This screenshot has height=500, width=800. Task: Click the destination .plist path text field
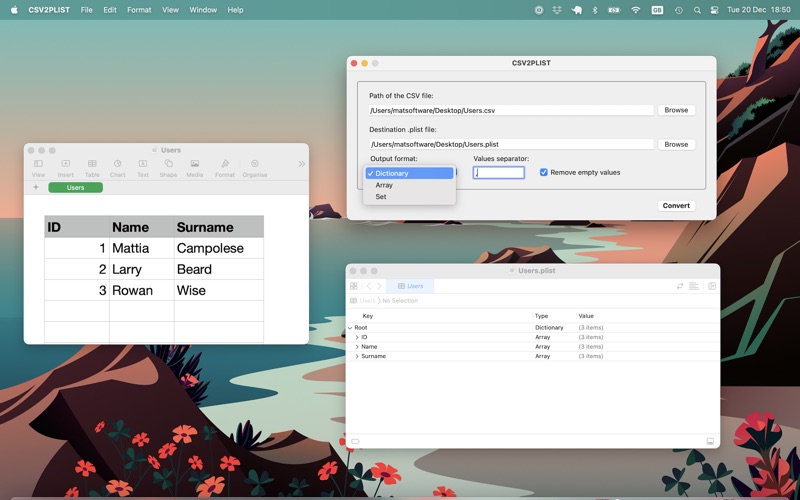511,144
